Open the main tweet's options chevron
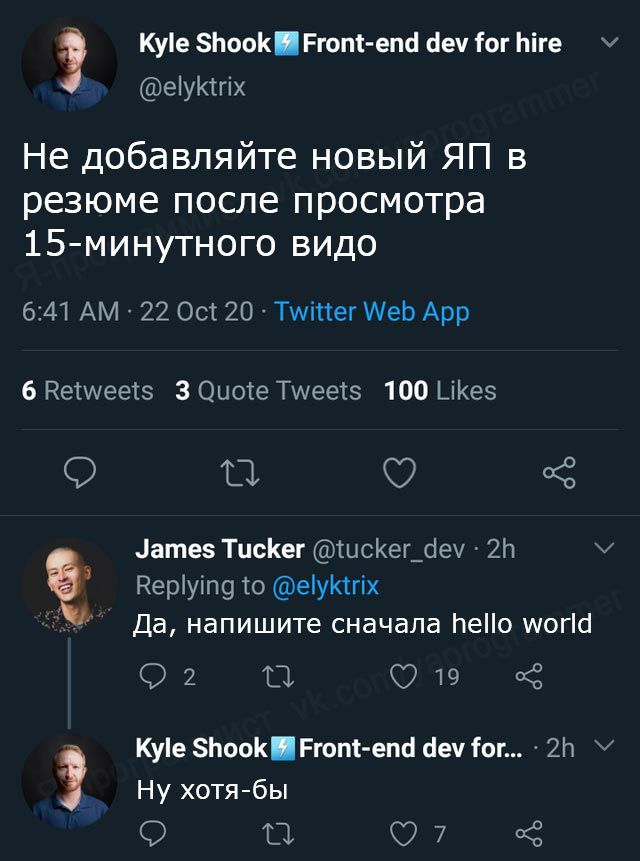 pos(608,43)
